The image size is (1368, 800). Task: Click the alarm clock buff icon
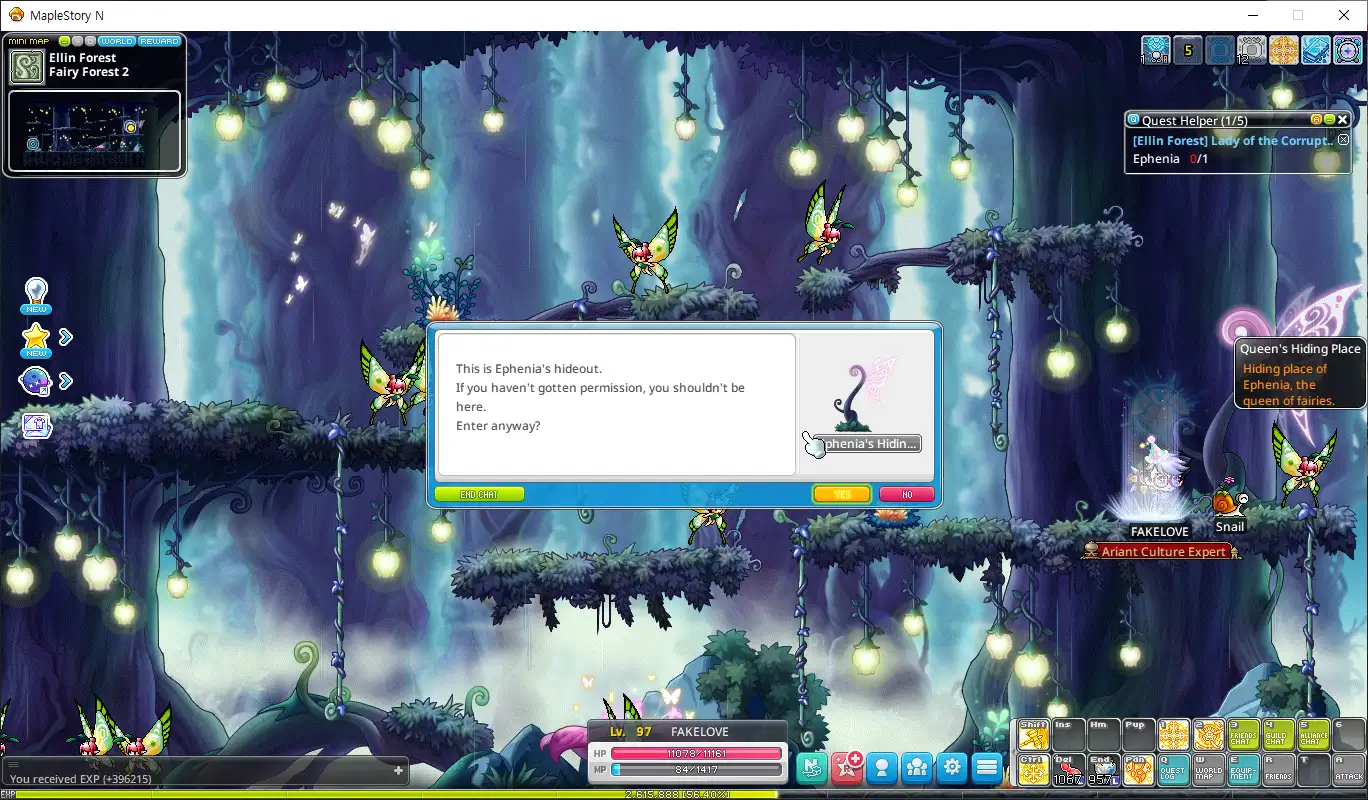tap(1348, 50)
